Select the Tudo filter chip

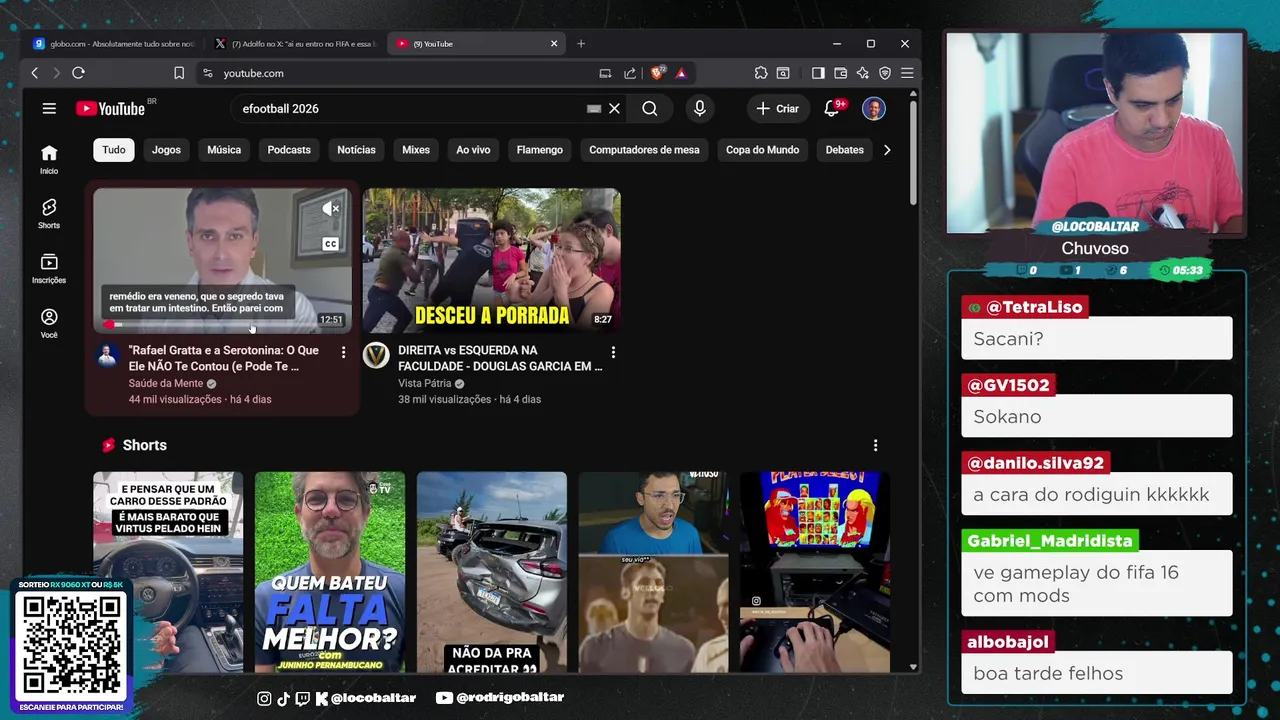[x=114, y=150]
